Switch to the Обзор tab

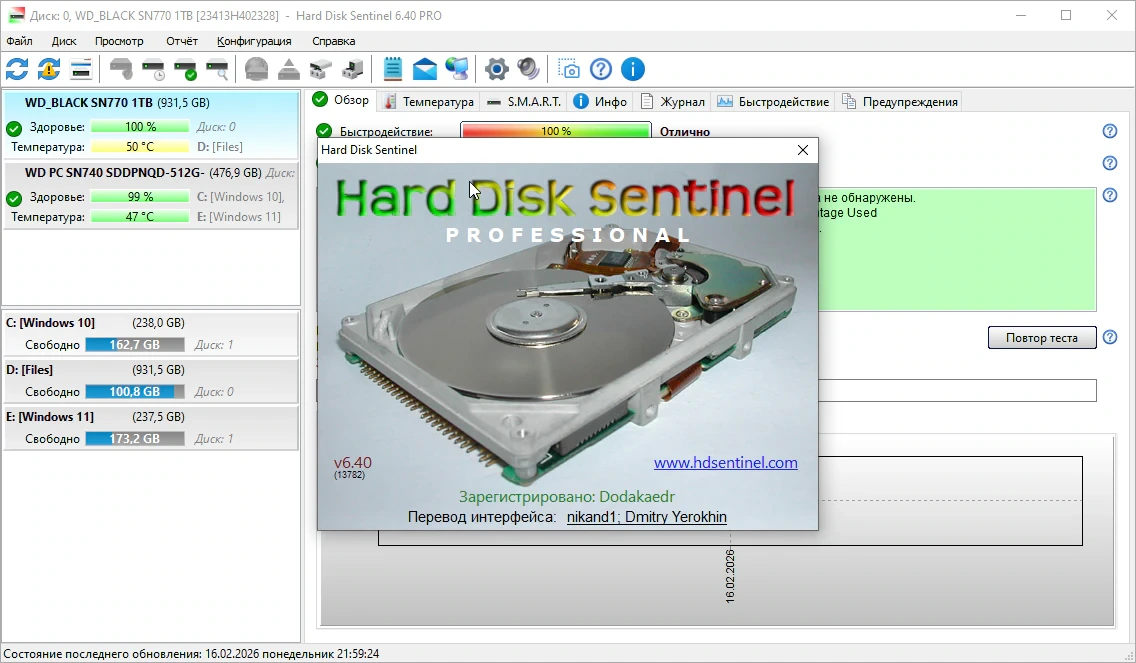click(x=341, y=101)
